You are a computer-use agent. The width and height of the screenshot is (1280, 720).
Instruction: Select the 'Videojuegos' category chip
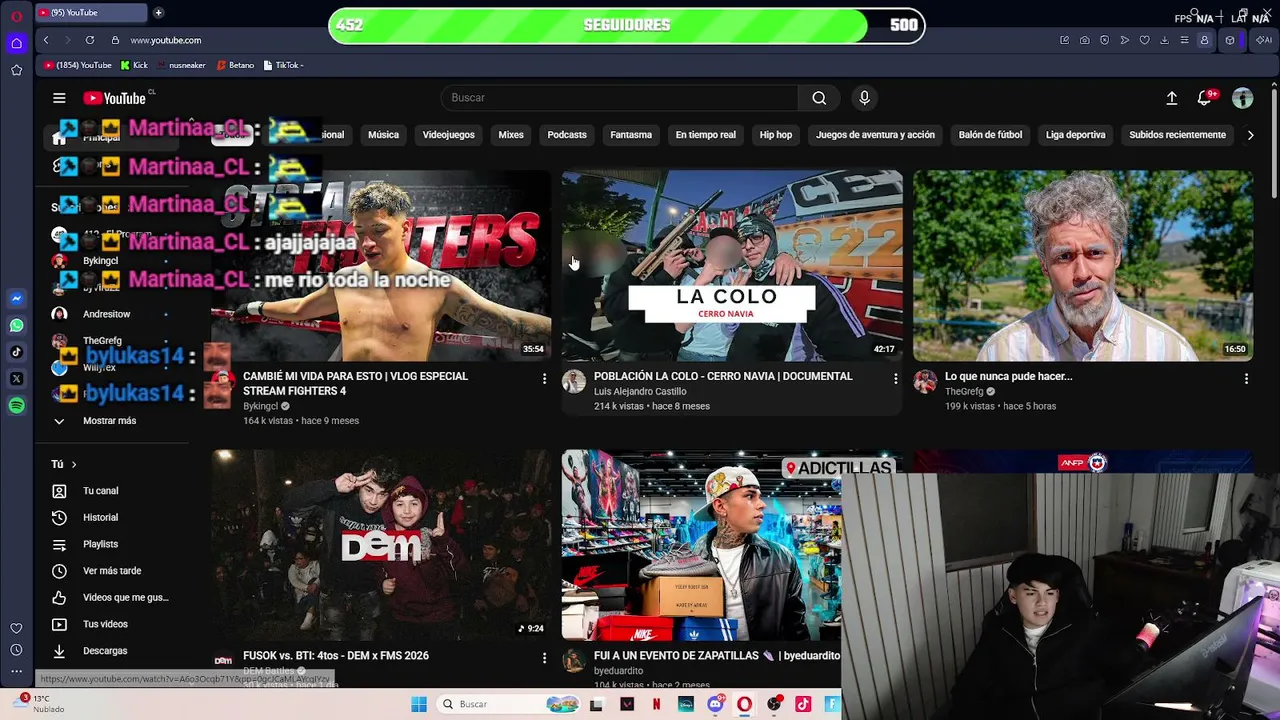click(448, 135)
